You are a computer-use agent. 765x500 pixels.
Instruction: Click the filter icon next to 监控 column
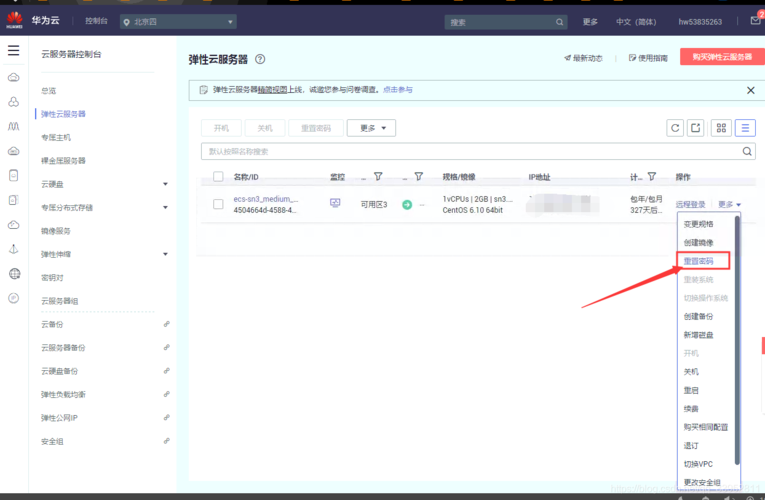click(378, 177)
